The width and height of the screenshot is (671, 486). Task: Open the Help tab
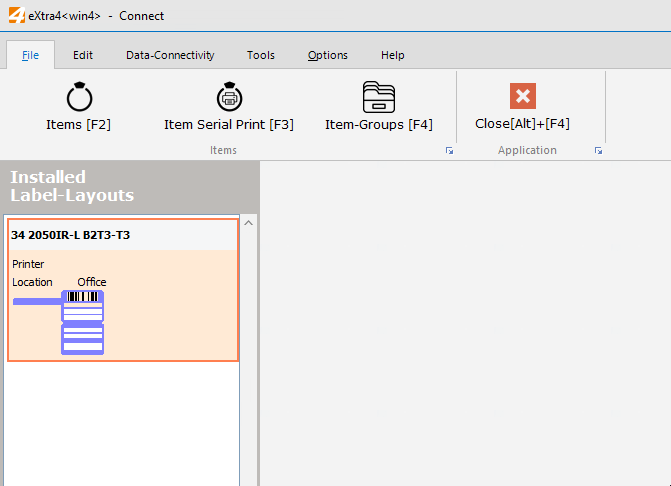(x=393, y=55)
